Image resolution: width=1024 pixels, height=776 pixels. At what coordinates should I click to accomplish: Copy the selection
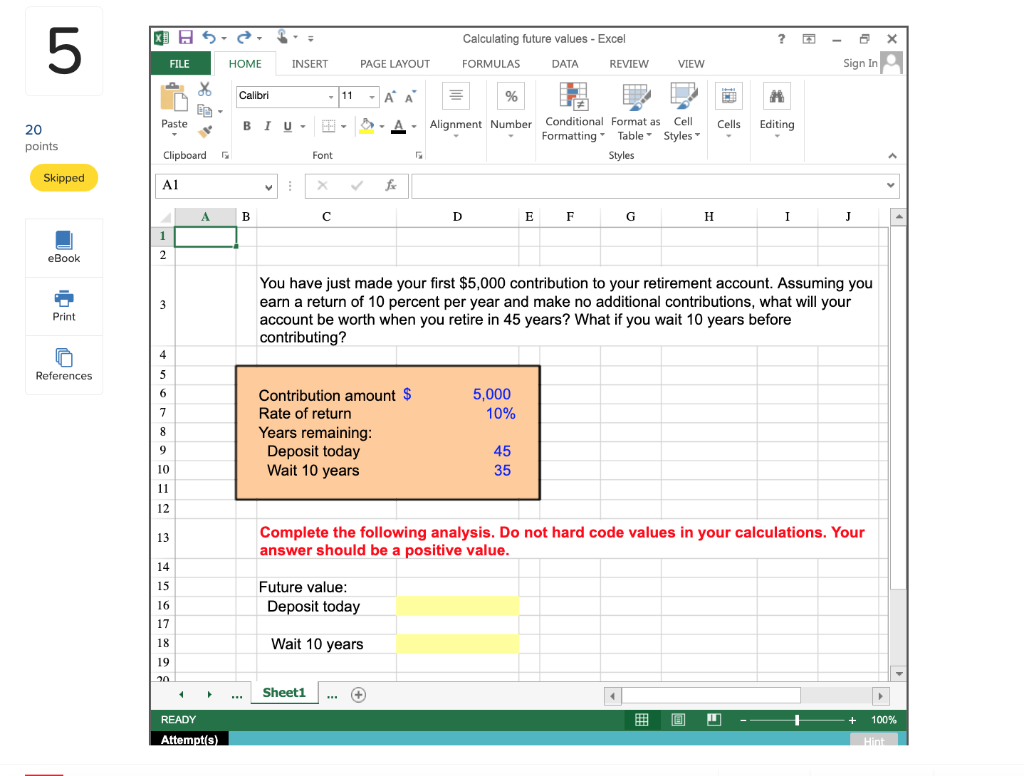(204, 111)
